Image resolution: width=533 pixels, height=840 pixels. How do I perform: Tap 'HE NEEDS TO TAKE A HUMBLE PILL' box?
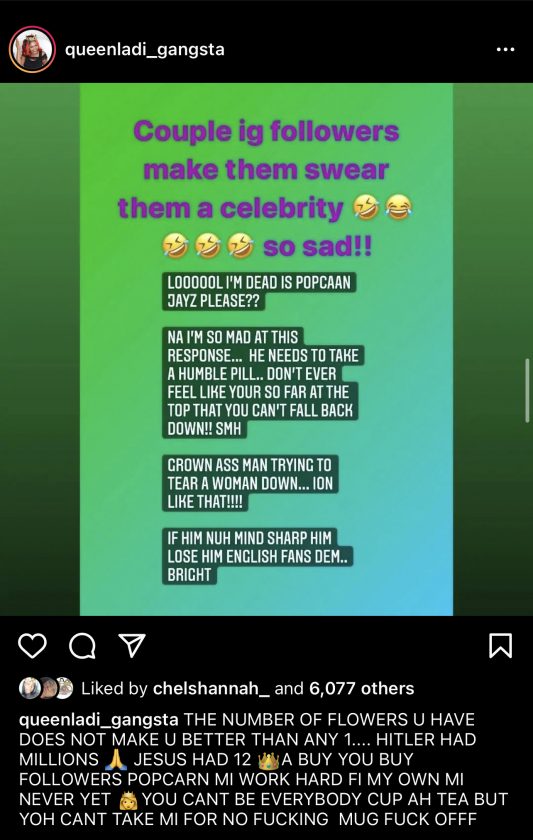263,383
